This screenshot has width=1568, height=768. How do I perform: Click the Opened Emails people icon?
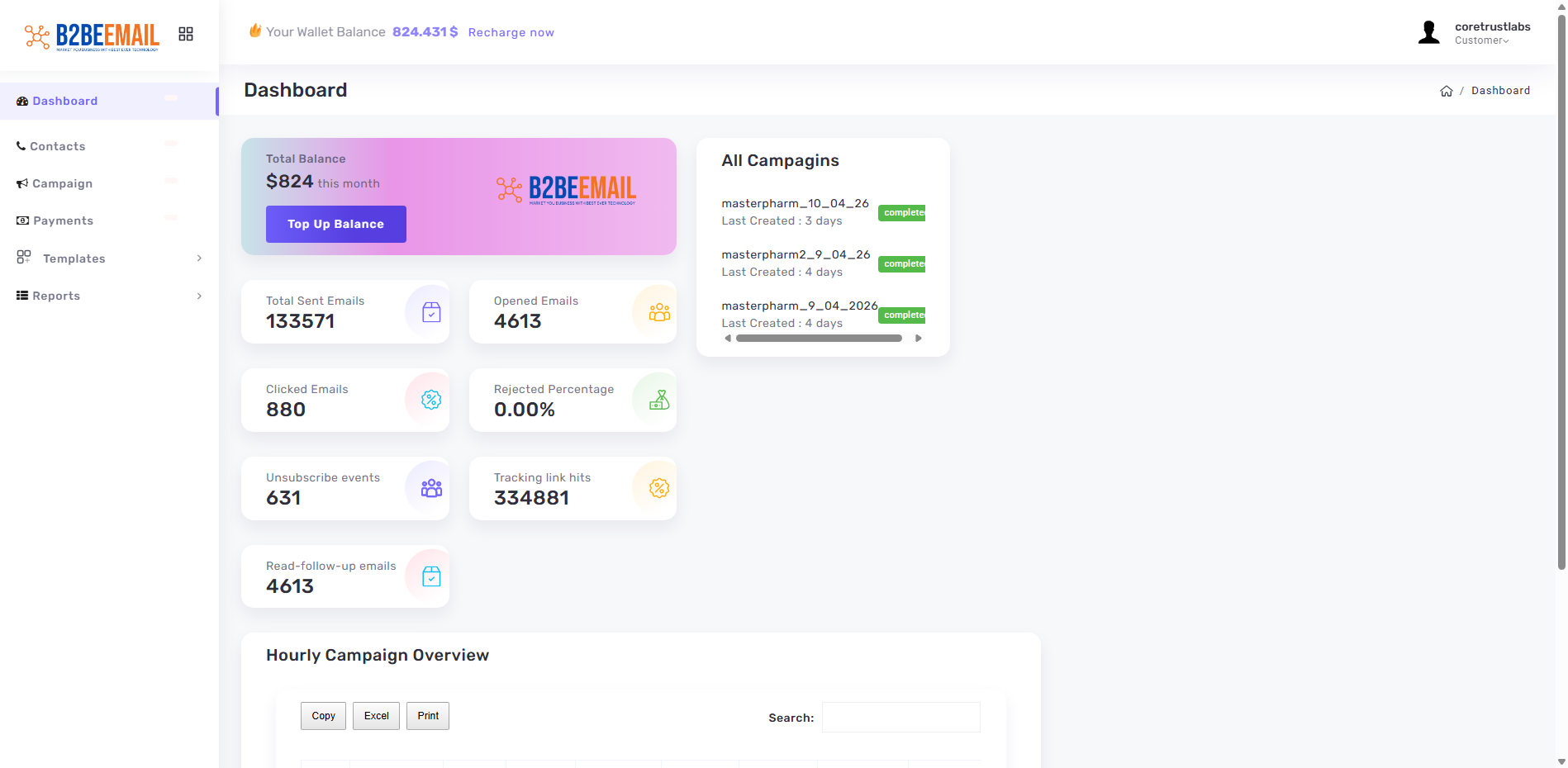(x=659, y=312)
